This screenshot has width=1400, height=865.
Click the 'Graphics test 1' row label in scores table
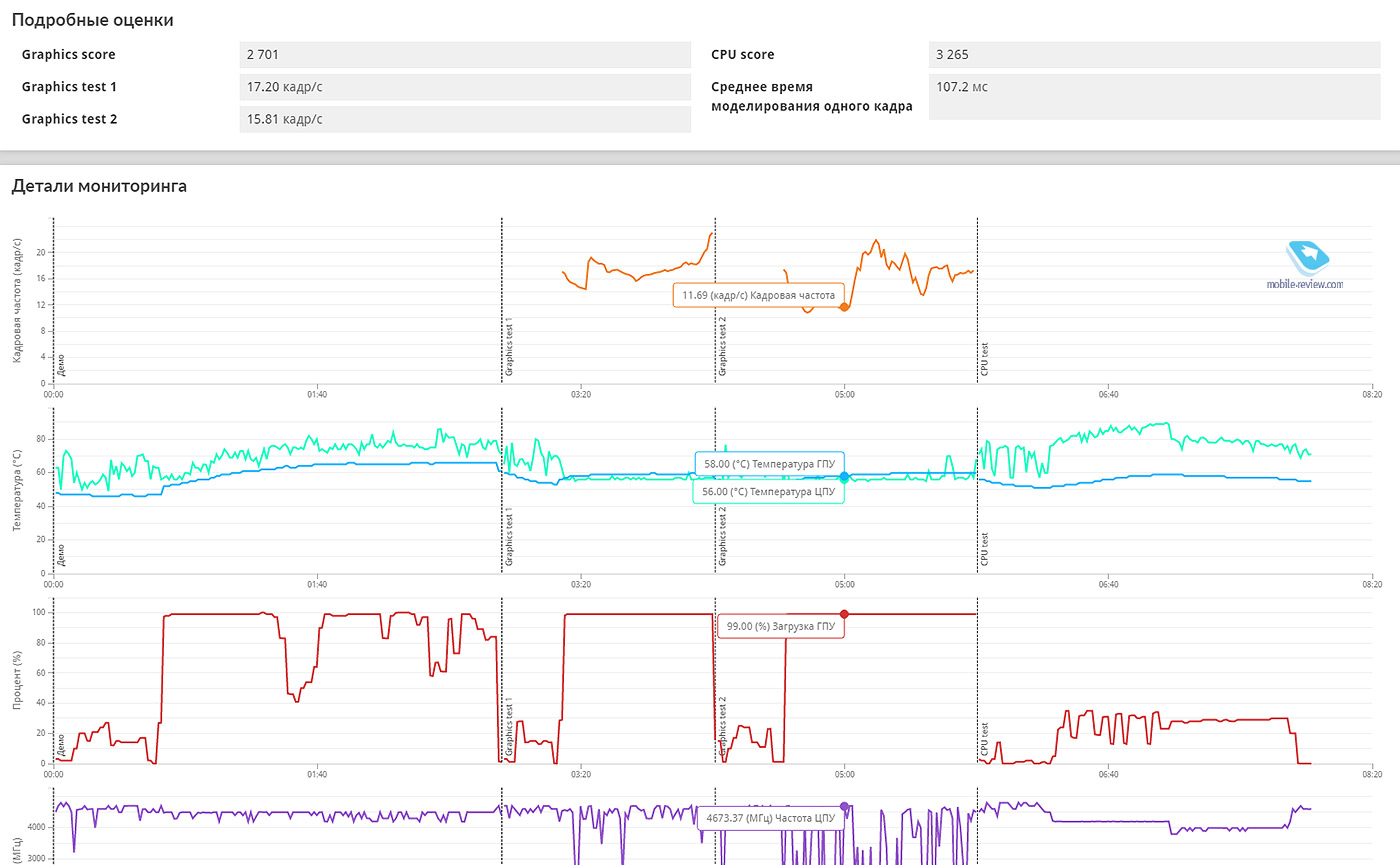(x=70, y=87)
